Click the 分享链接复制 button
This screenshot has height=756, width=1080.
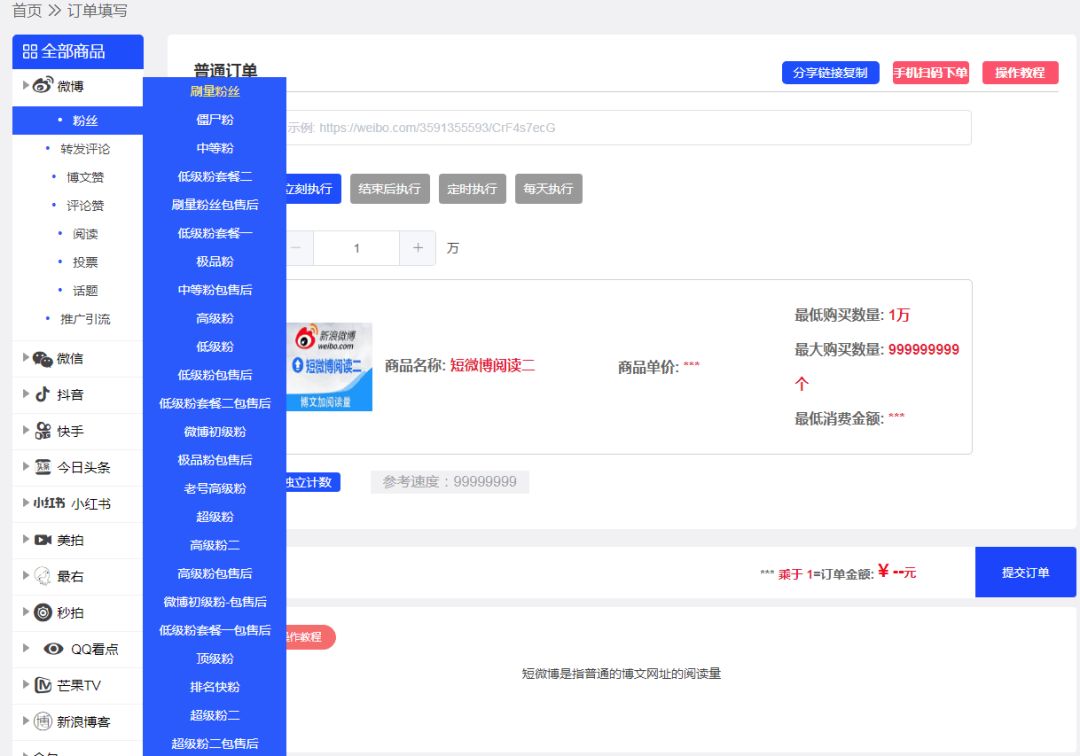click(830, 72)
